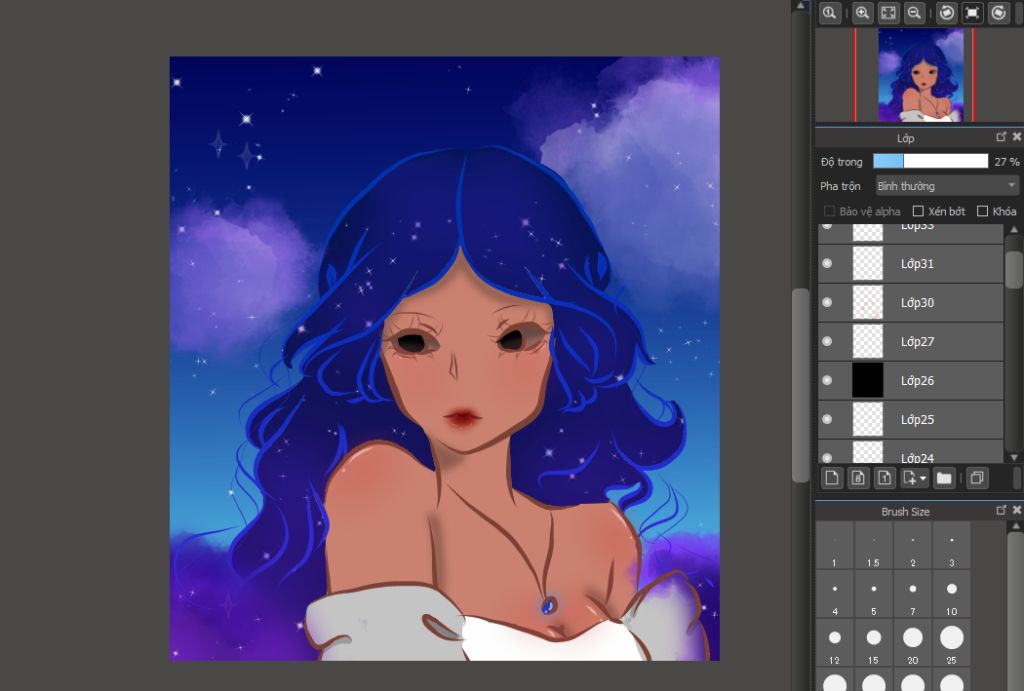Viewport: 1024px width, 691px height.
Task: Set brush size to 12
Action: (x=835, y=643)
